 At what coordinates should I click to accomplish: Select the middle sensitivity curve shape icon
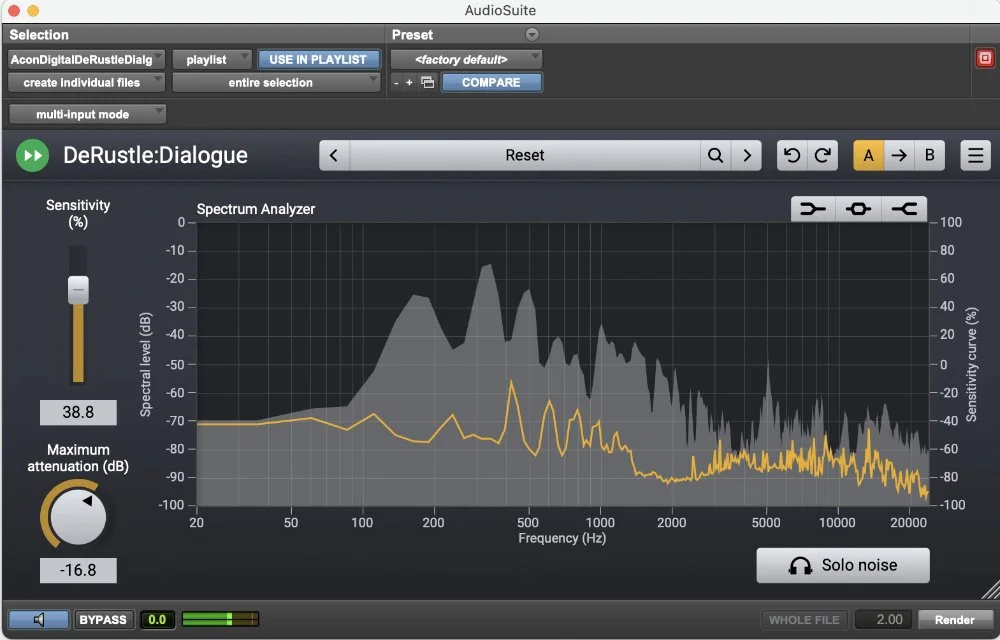[x=858, y=209]
